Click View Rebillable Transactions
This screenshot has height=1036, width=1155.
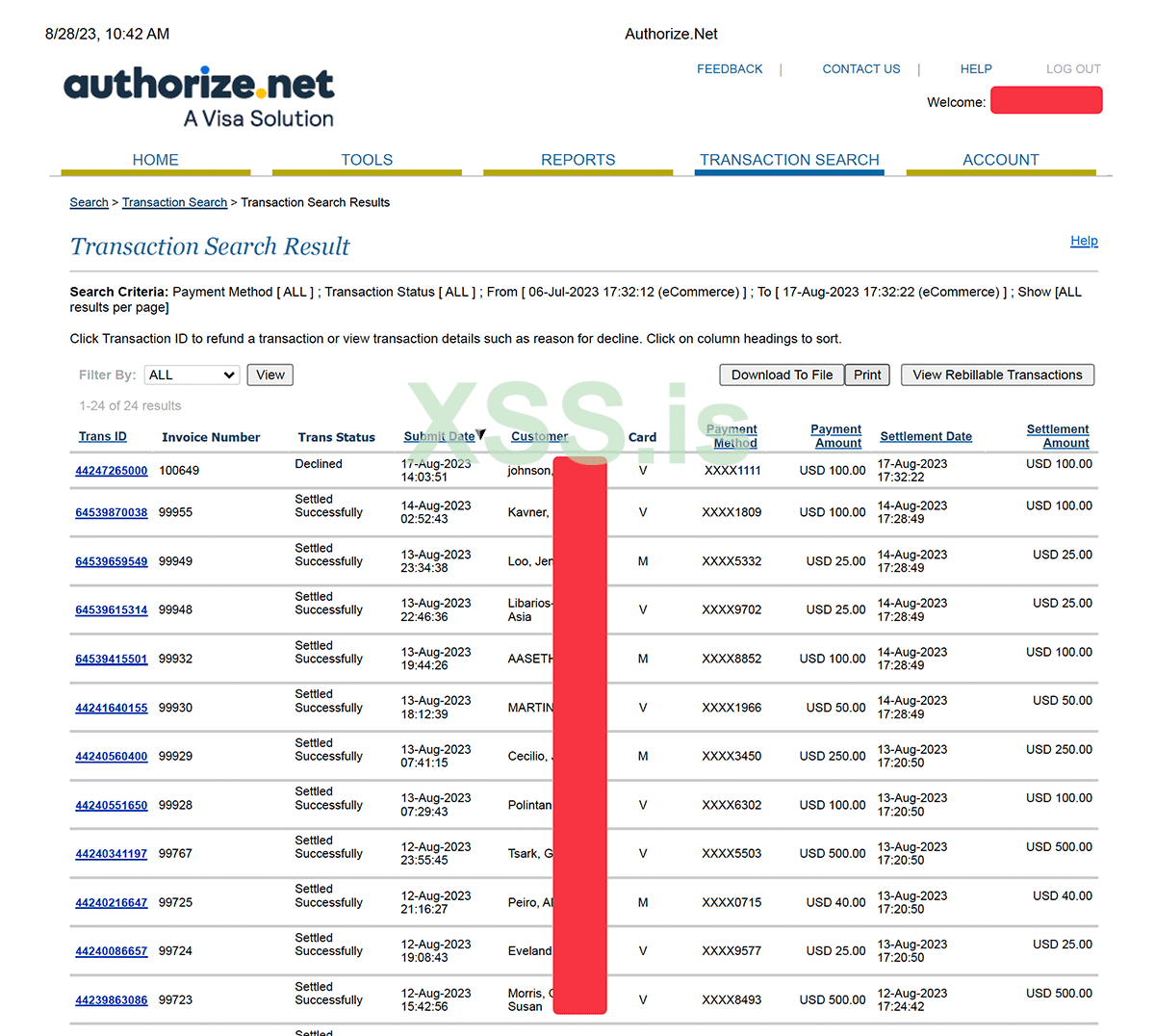997,375
